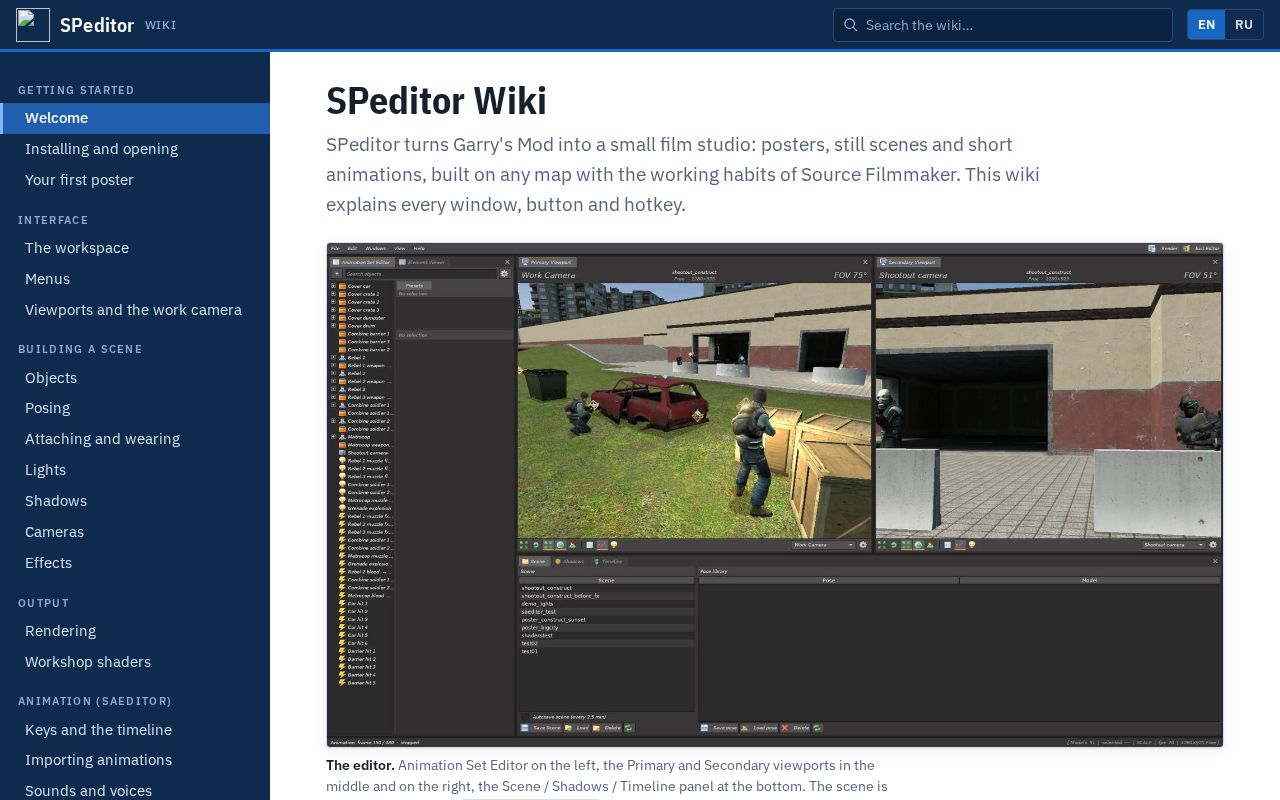Click the SPeditor logo image in header
This screenshot has height=800, width=1280.
pyautogui.click(x=33, y=25)
